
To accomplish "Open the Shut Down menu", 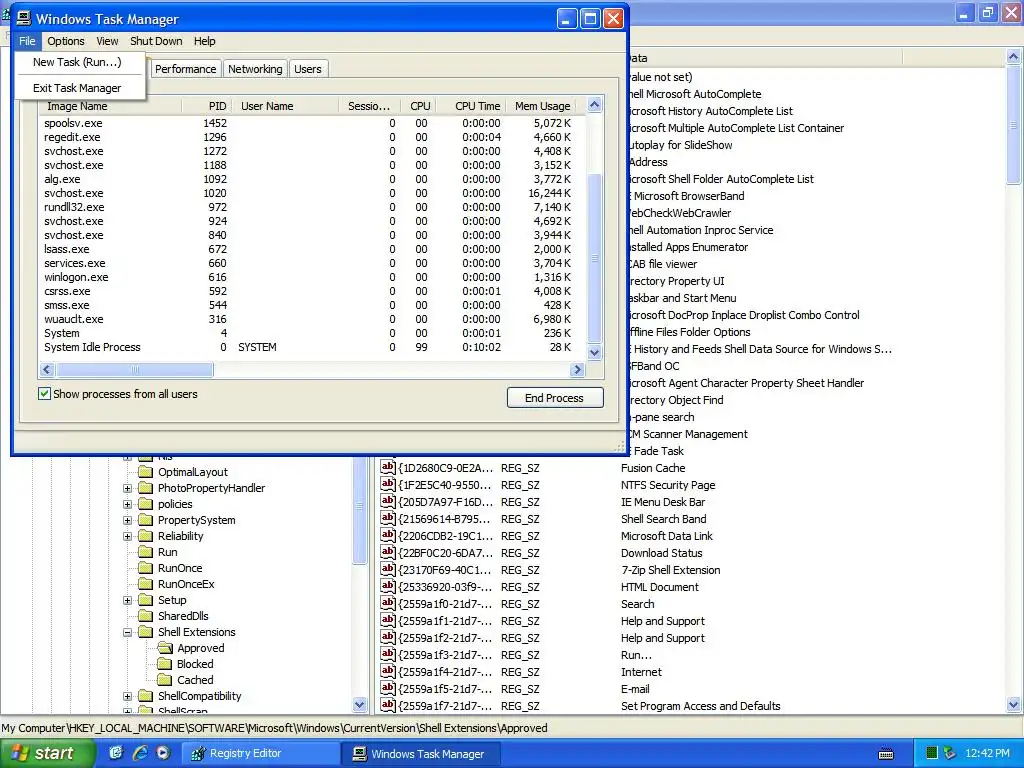I will pos(156,41).
